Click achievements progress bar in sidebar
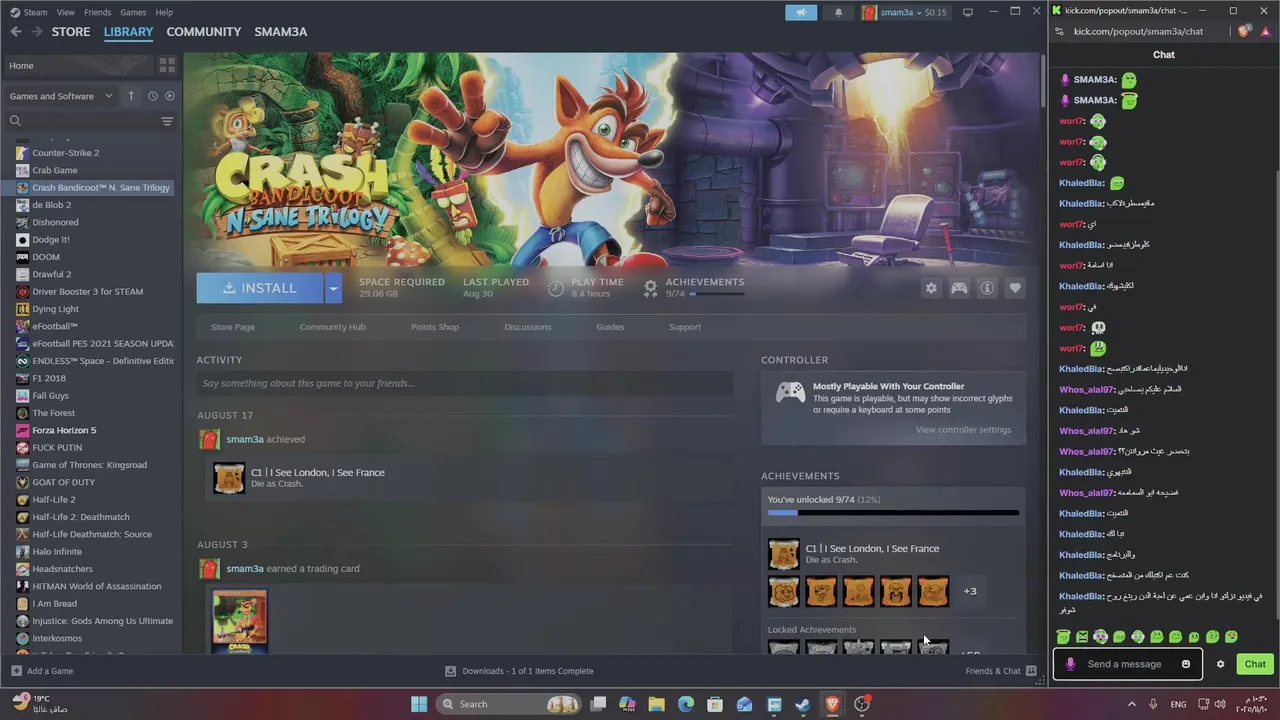Screen dimensions: 1280x720 pyautogui.click(x=893, y=513)
